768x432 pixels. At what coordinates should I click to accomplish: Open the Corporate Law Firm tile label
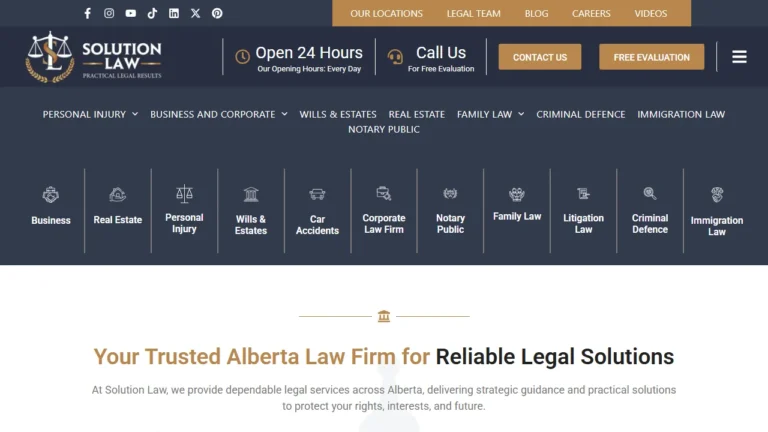[384, 223]
